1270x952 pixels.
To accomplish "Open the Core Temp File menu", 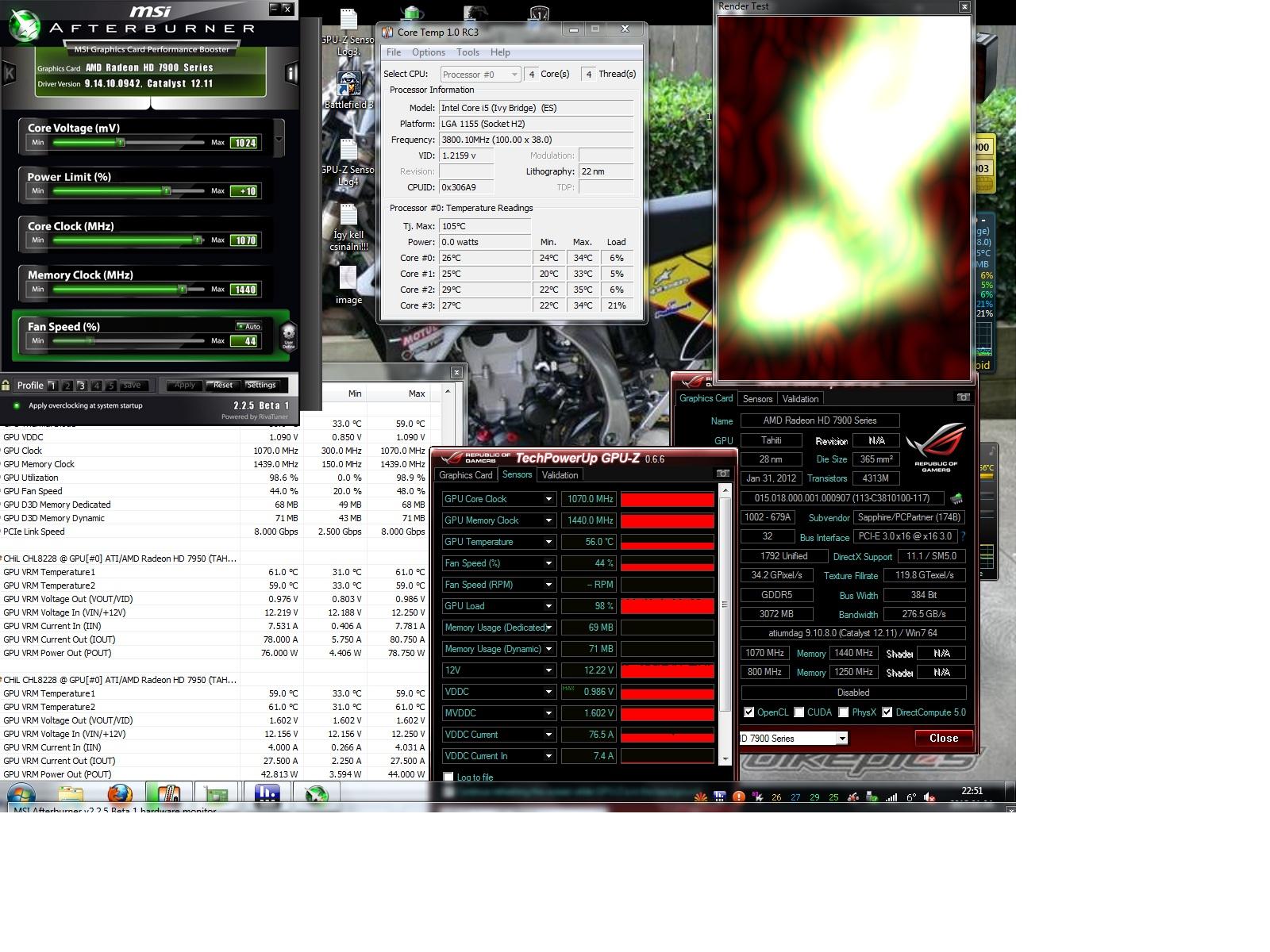I will (394, 52).
